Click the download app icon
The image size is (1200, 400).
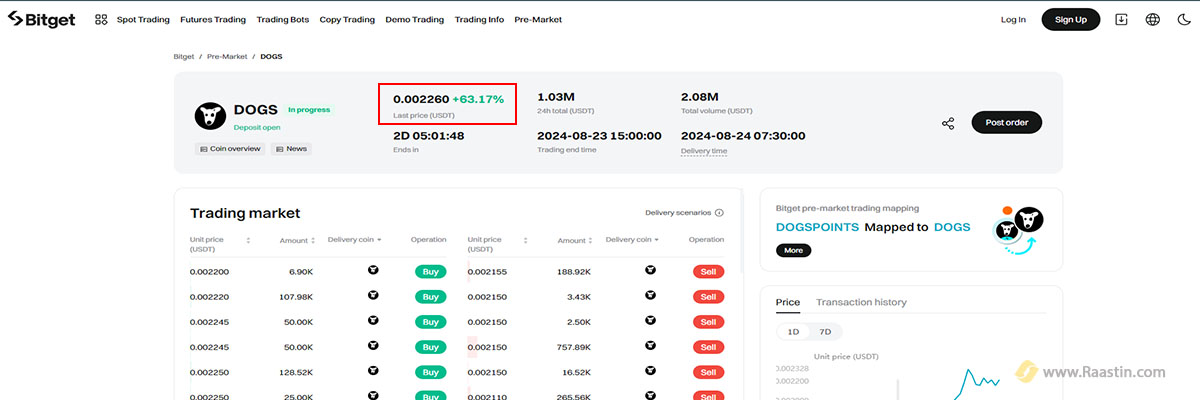1121,19
